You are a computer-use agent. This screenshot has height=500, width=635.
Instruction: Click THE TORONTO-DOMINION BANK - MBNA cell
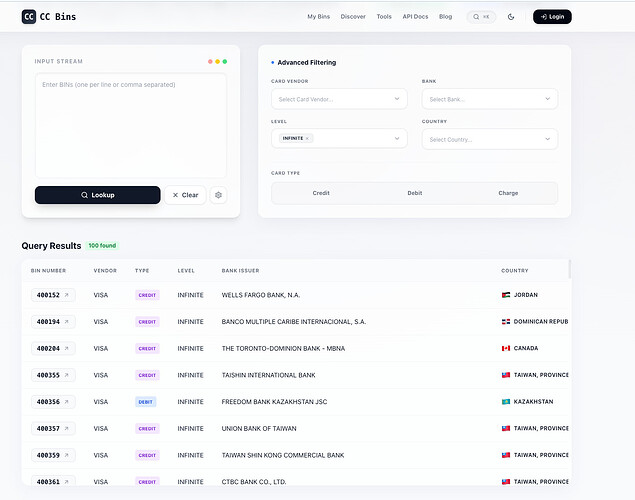coord(283,349)
